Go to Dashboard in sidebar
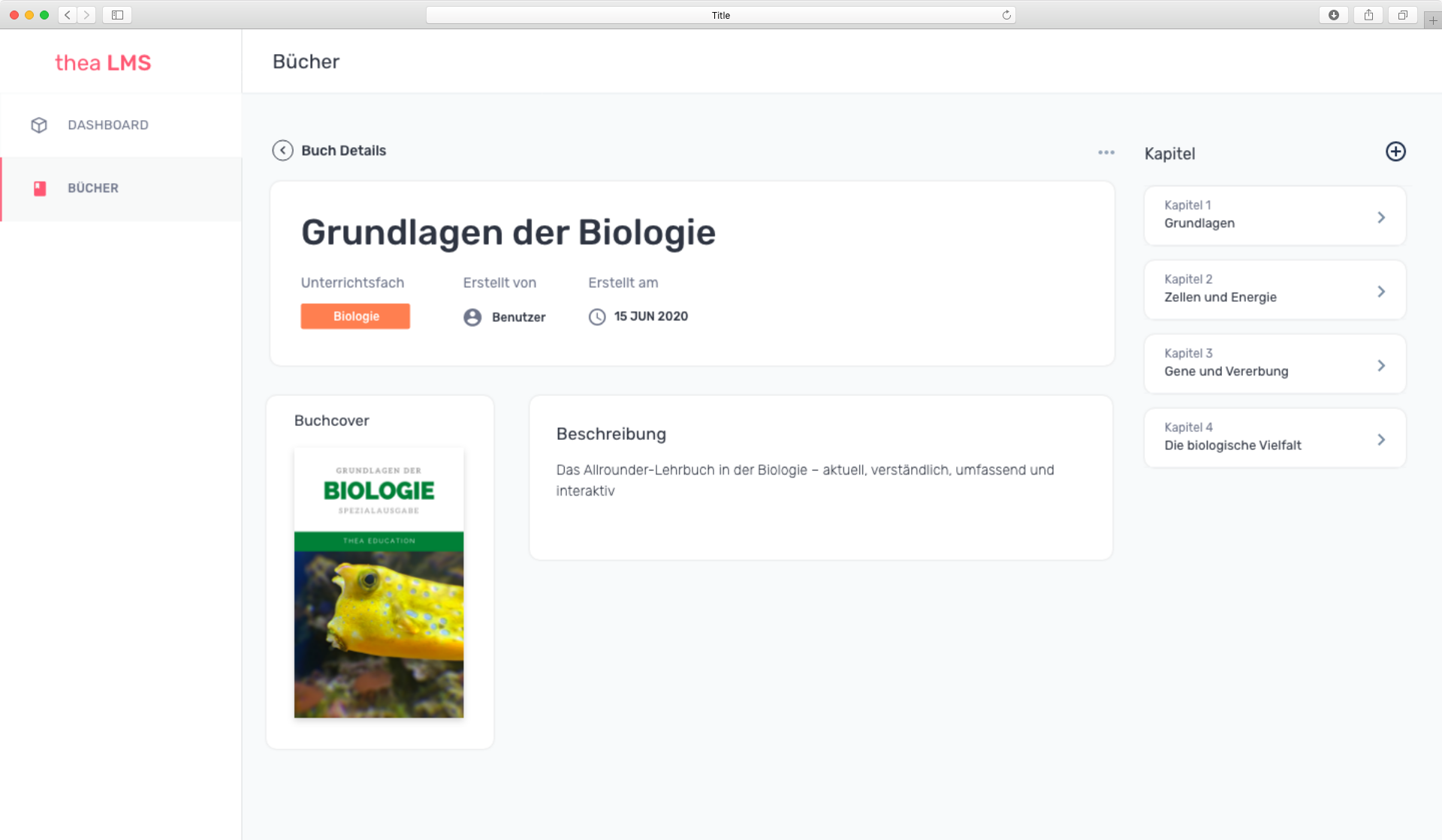This screenshot has width=1442, height=840. [108, 125]
